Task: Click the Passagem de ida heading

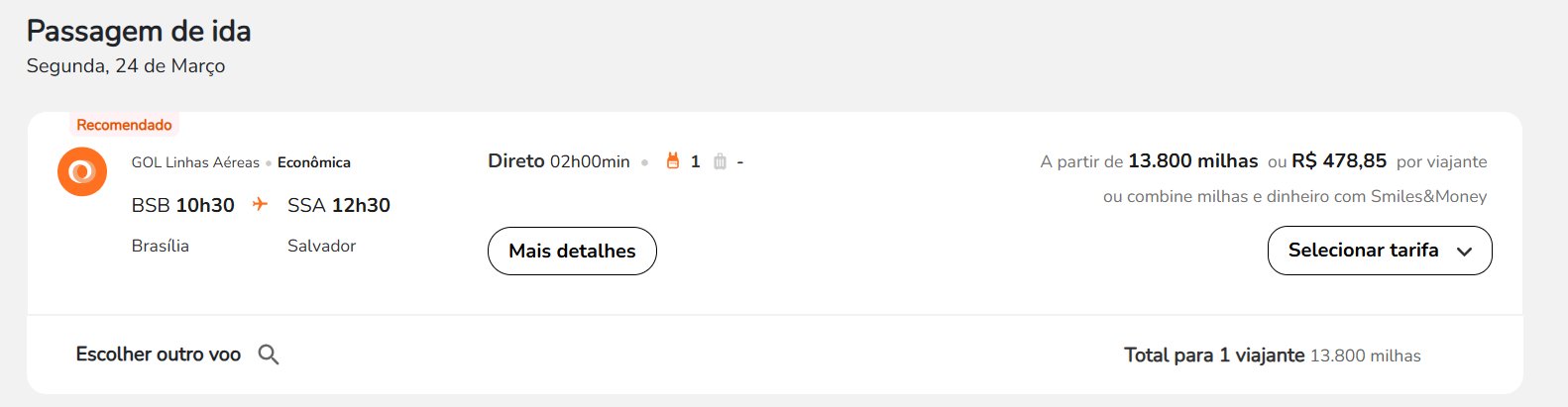Action: tap(139, 31)
